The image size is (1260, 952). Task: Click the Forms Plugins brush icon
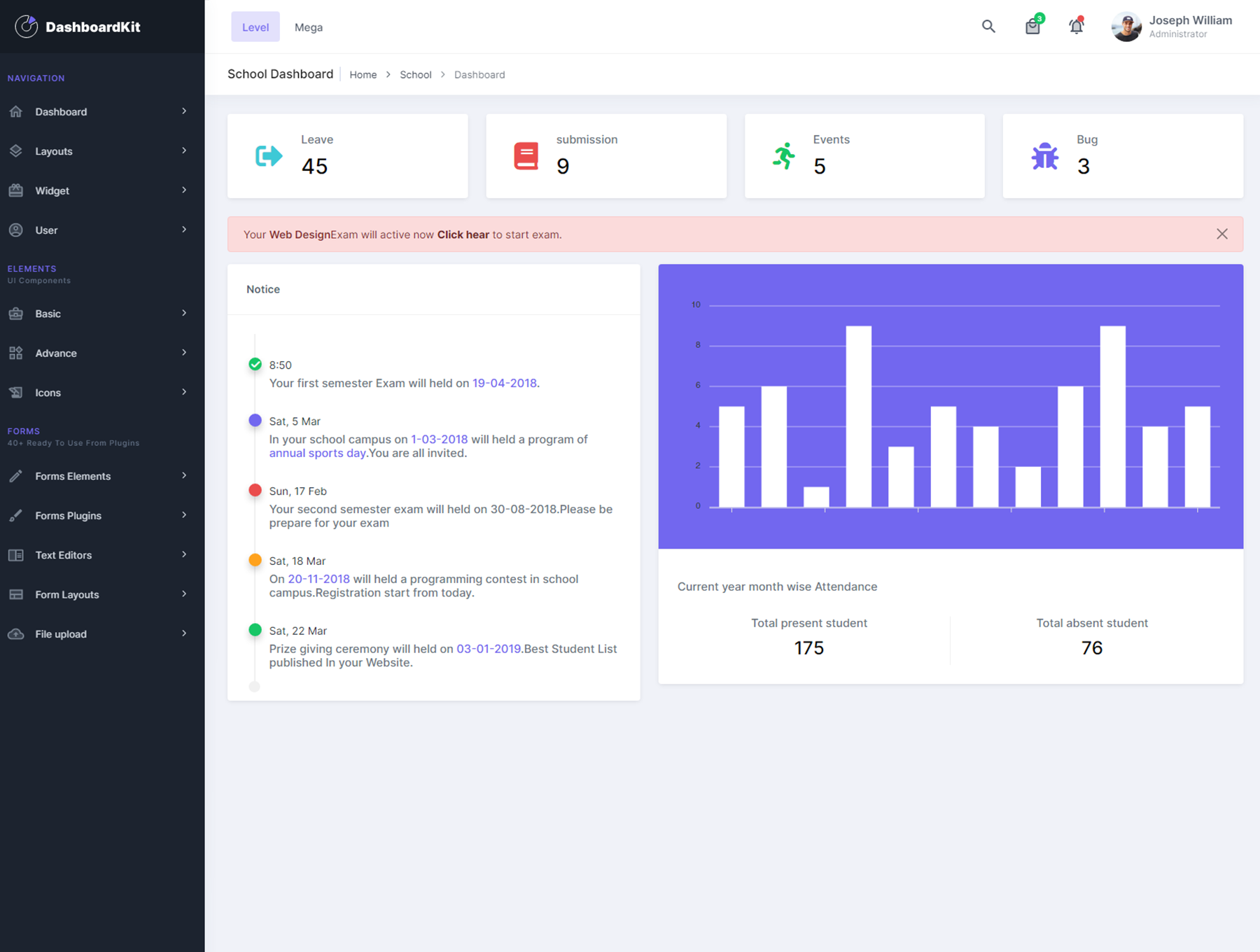pos(16,515)
